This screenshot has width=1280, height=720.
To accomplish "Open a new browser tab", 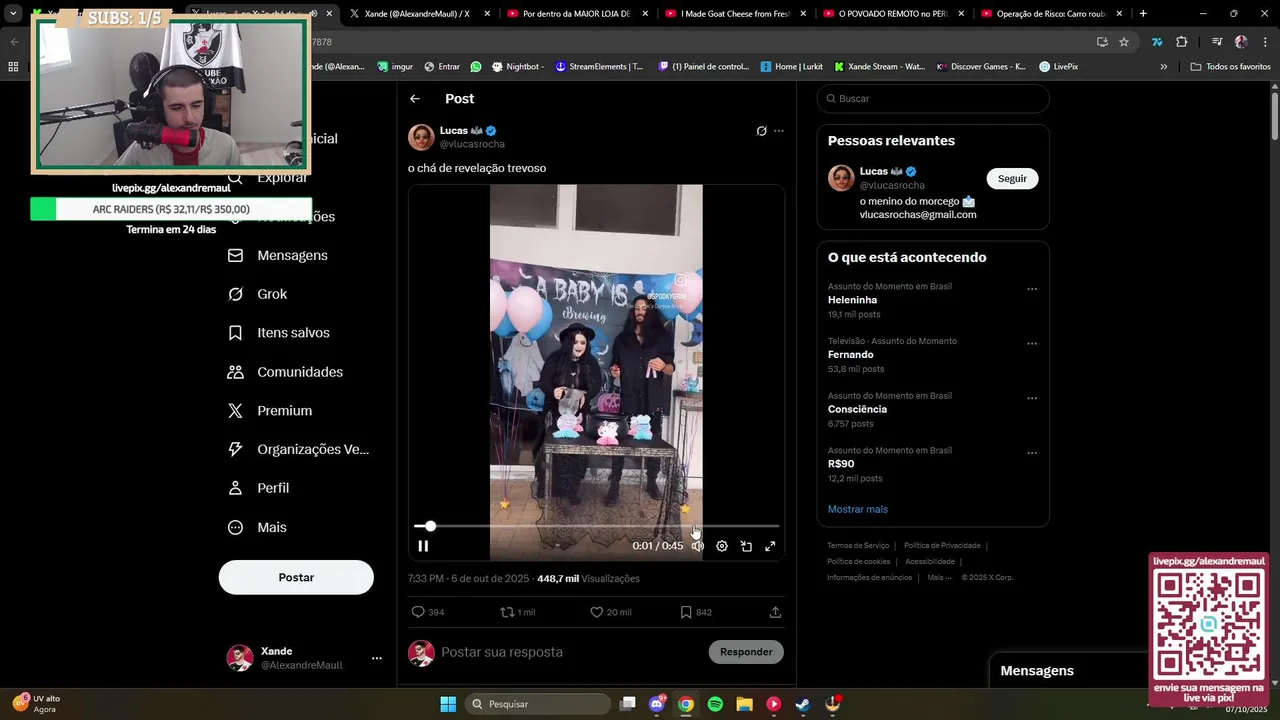I will (1143, 14).
